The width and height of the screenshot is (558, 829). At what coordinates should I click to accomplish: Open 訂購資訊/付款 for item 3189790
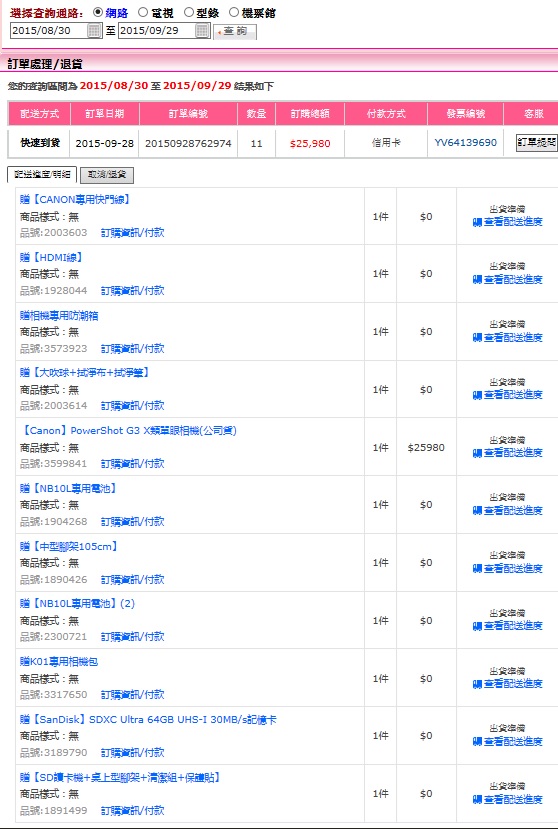132,752
